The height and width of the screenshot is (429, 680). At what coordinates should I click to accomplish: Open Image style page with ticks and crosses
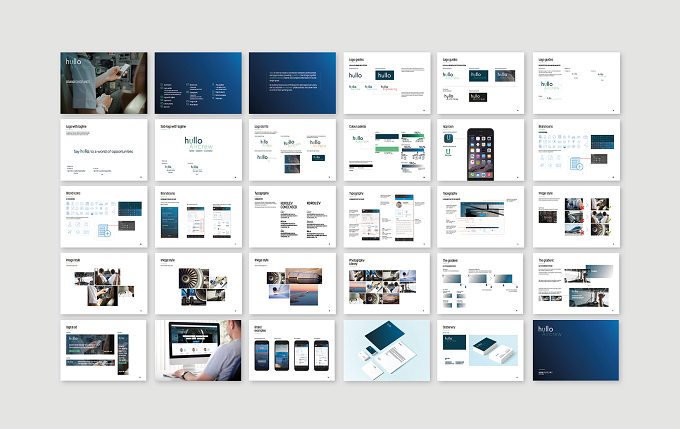(576, 217)
